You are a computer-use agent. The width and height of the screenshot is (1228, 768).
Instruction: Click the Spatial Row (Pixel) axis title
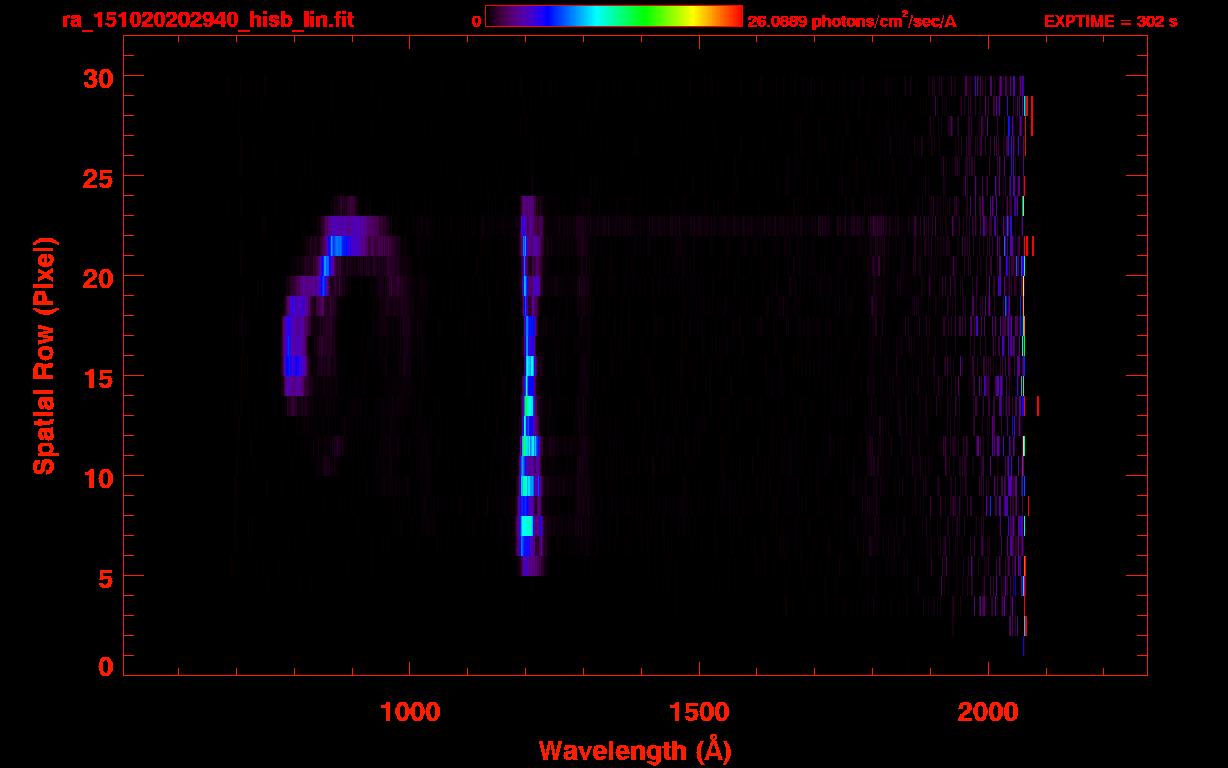44,355
